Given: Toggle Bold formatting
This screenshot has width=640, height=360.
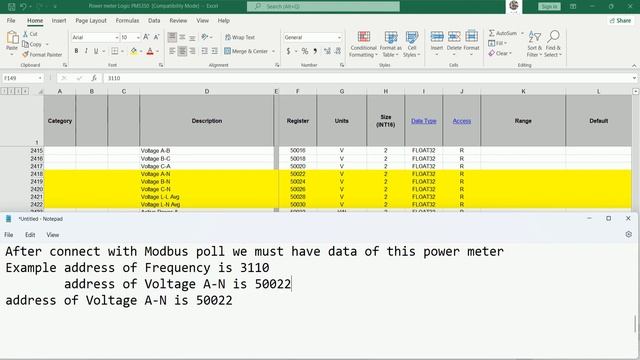Looking at the screenshot, I should click(x=76, y=51).
